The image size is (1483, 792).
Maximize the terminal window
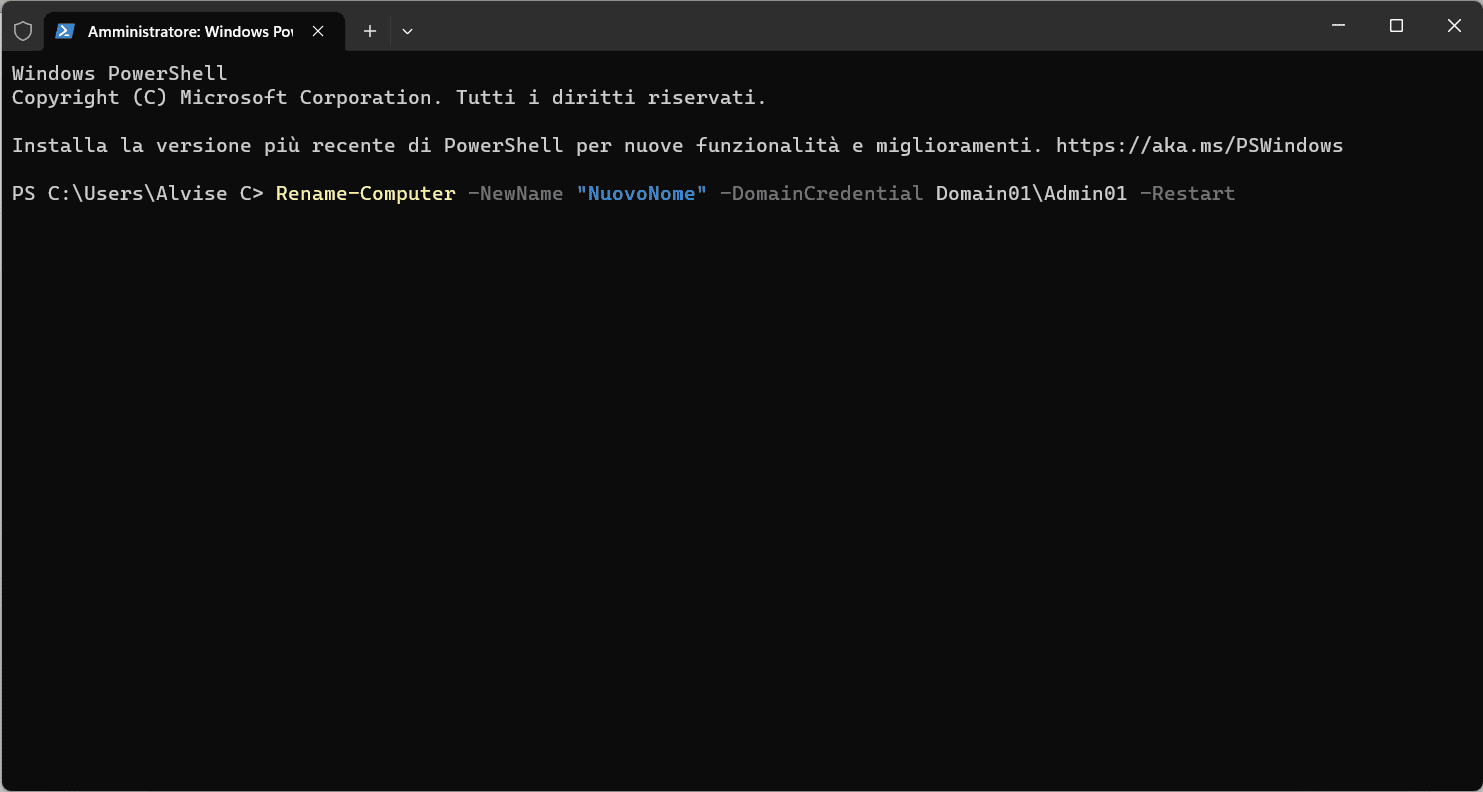coord(1397,26)
